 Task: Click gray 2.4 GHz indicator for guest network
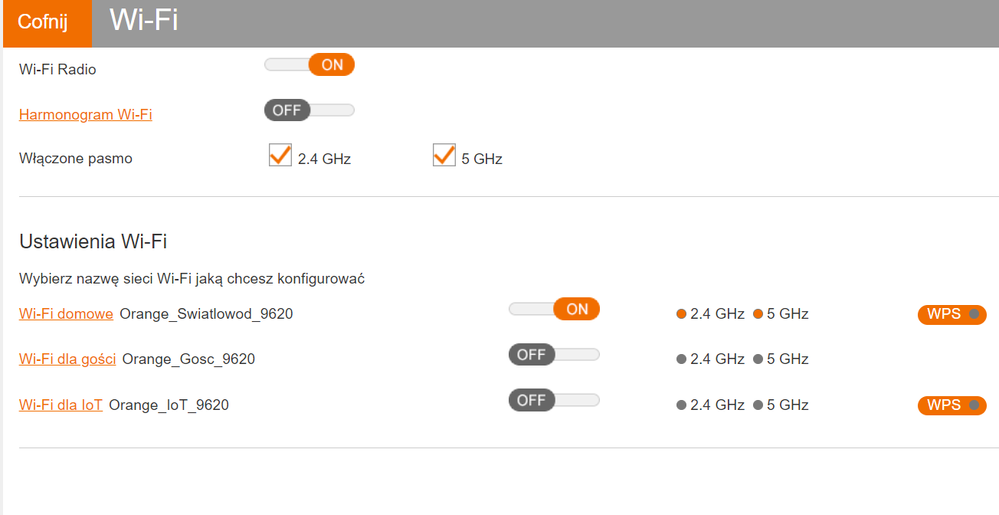(x=682, y=359)
